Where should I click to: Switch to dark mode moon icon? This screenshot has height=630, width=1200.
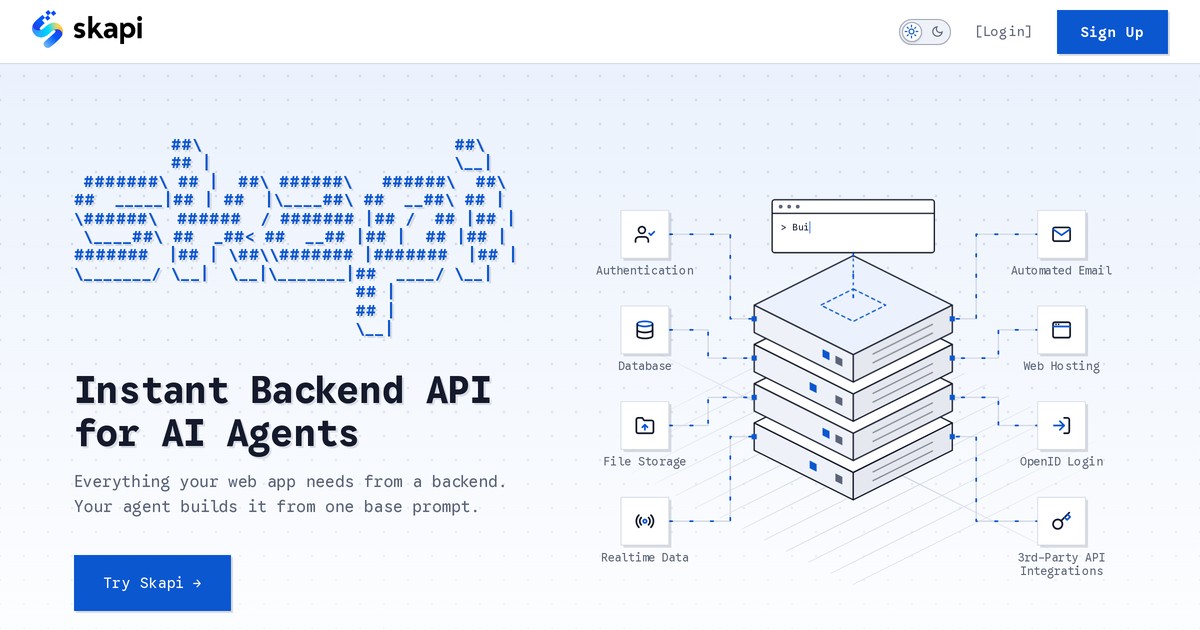938,32
